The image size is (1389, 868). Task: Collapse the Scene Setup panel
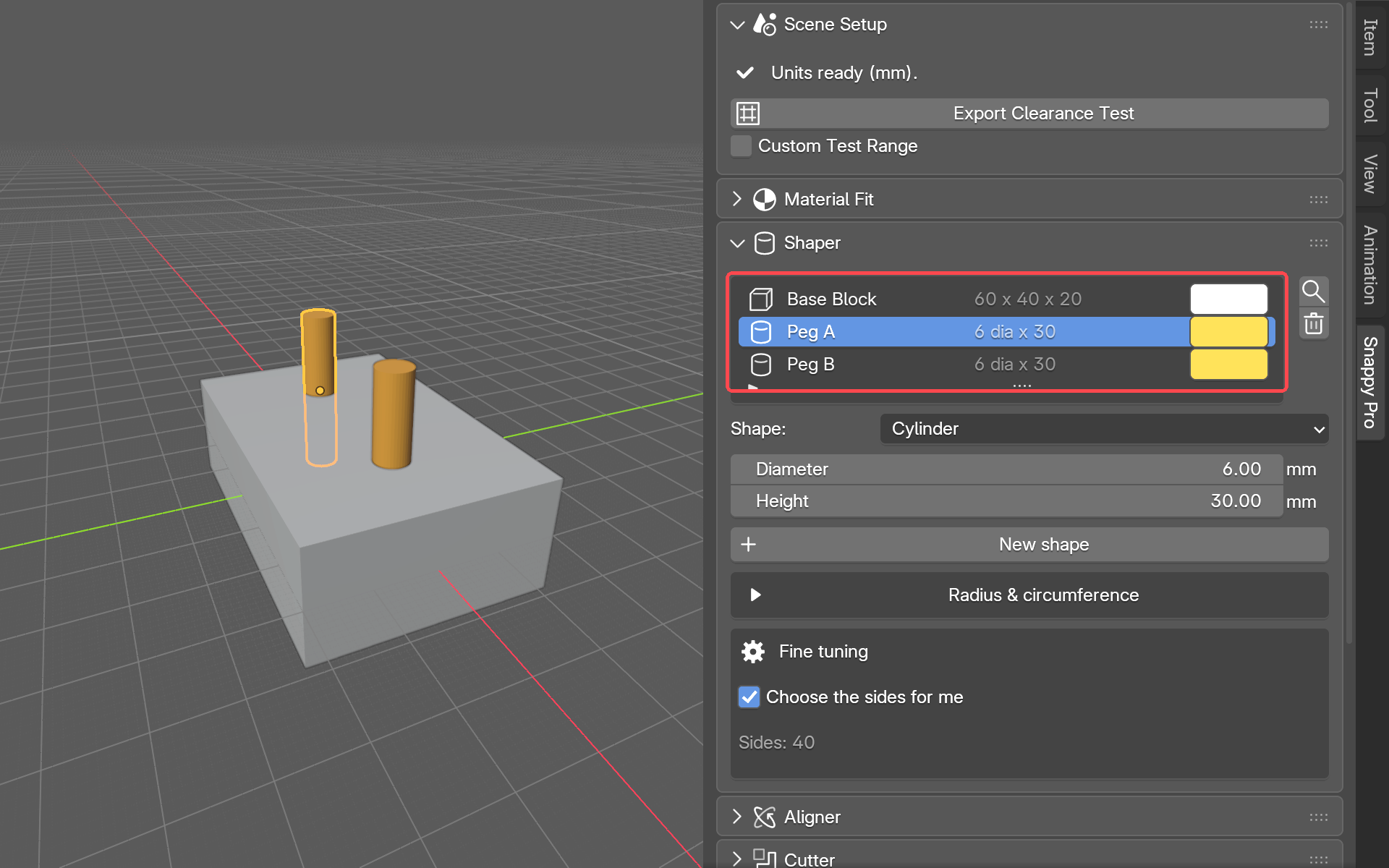click(x=737, y=25)
